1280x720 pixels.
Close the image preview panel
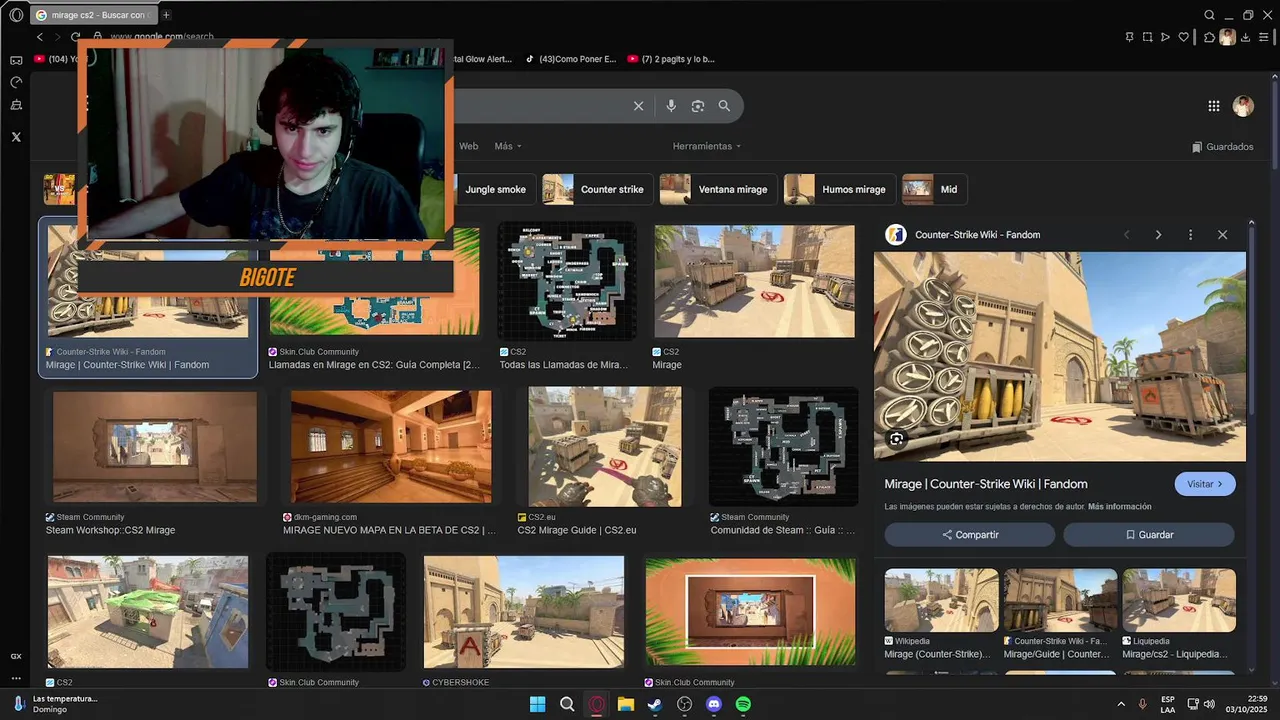point(1222,235)
